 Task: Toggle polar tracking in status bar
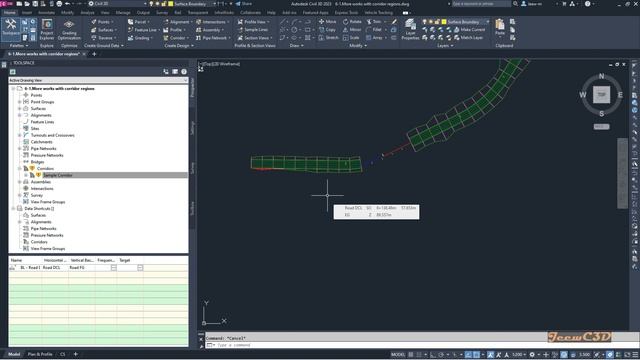pos(441,355)
